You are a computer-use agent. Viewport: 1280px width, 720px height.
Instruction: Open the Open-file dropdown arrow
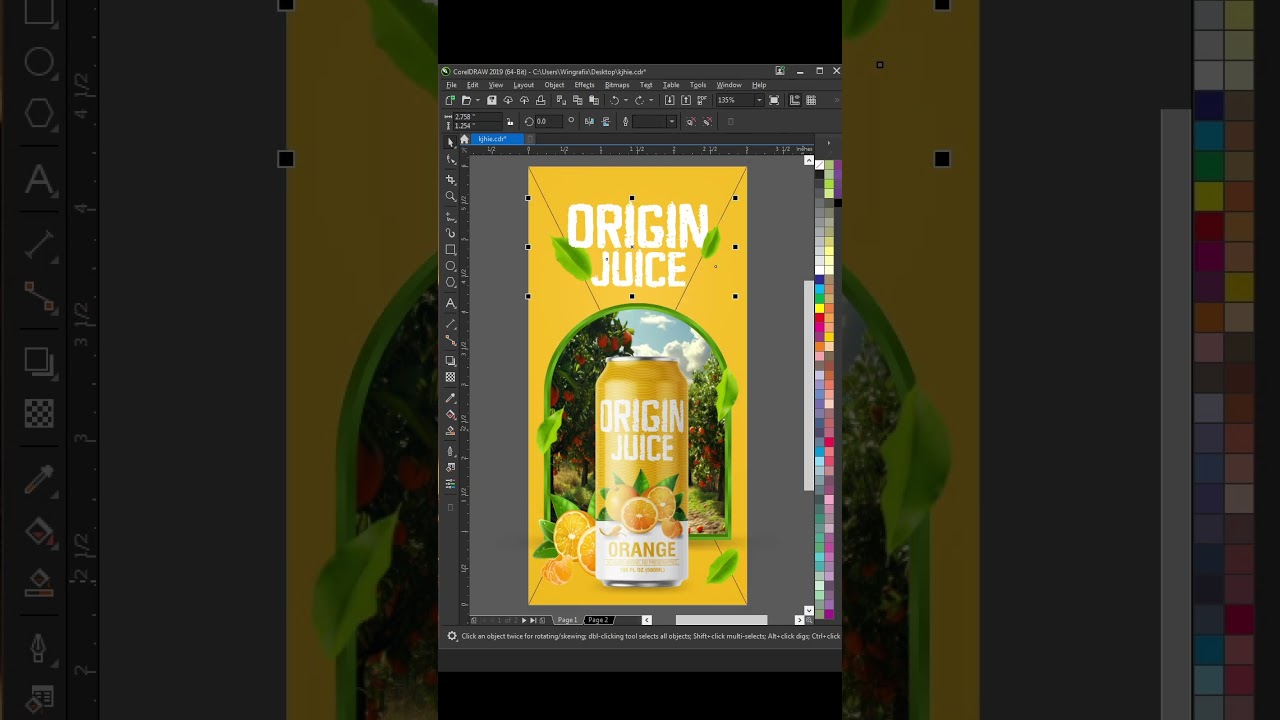tap(478, 100)
